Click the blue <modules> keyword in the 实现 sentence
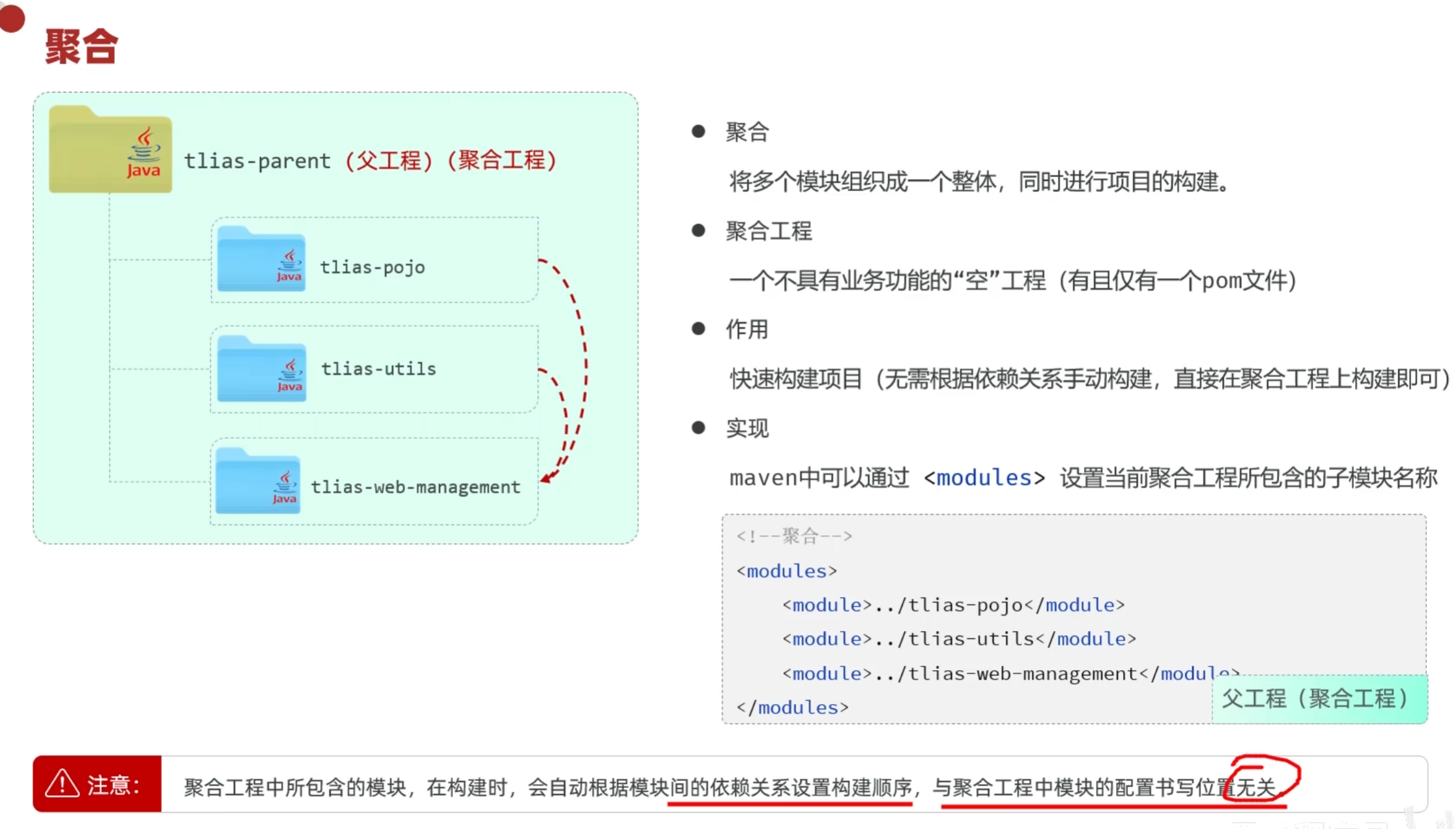 click(x=984, y=477)
